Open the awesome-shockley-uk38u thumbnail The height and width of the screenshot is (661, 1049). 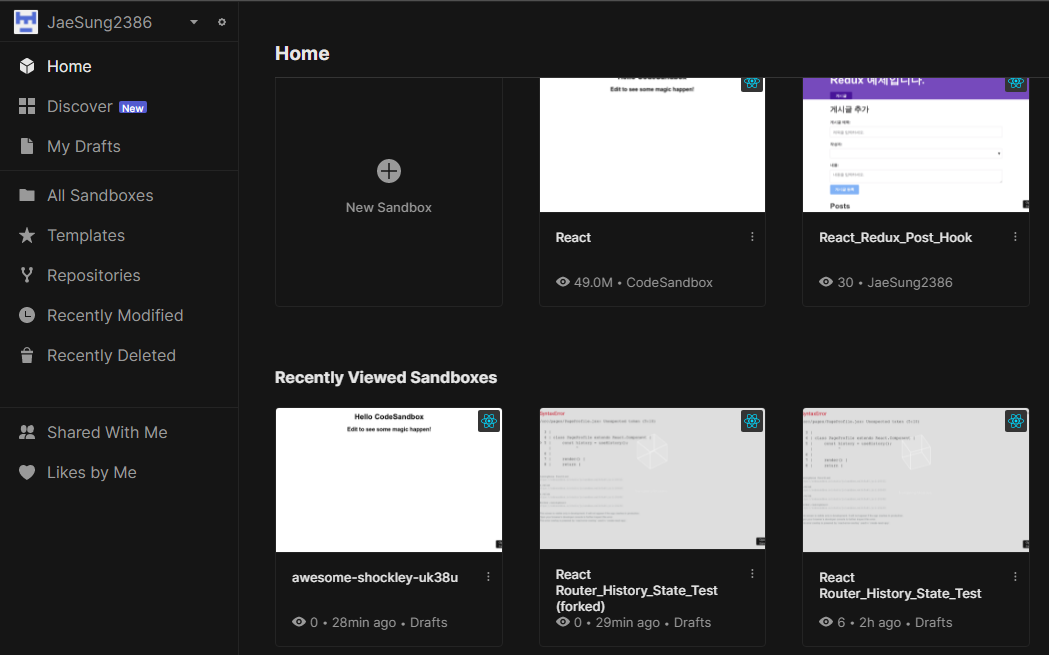click(x=389, y=480)
